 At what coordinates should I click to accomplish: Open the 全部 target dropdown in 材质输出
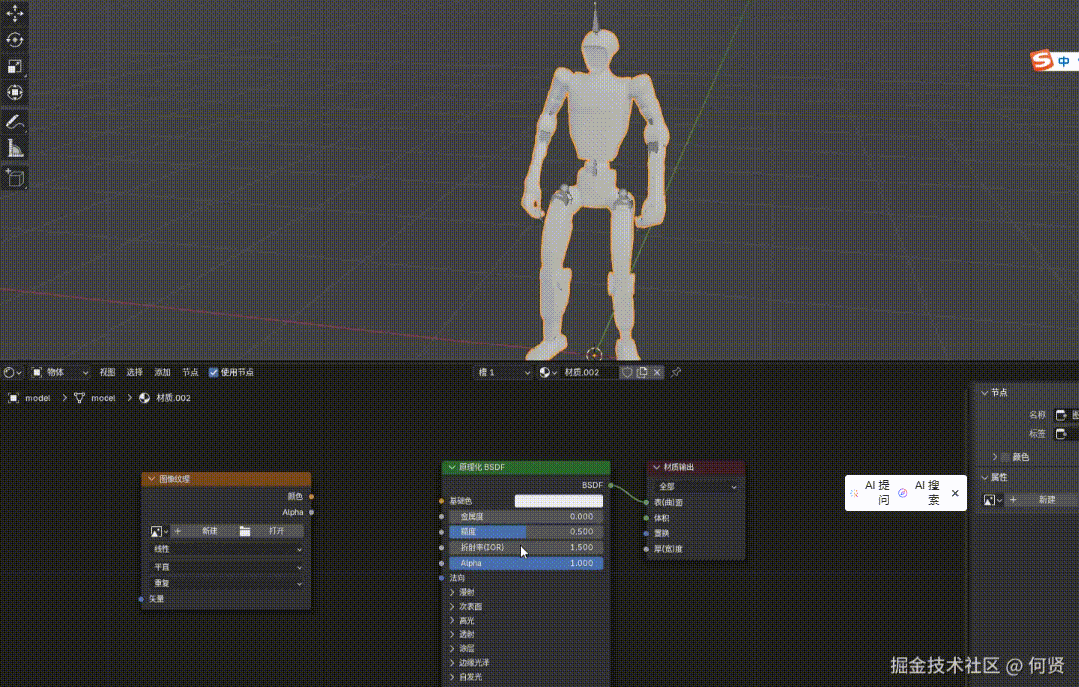click(x=695, y=486)
